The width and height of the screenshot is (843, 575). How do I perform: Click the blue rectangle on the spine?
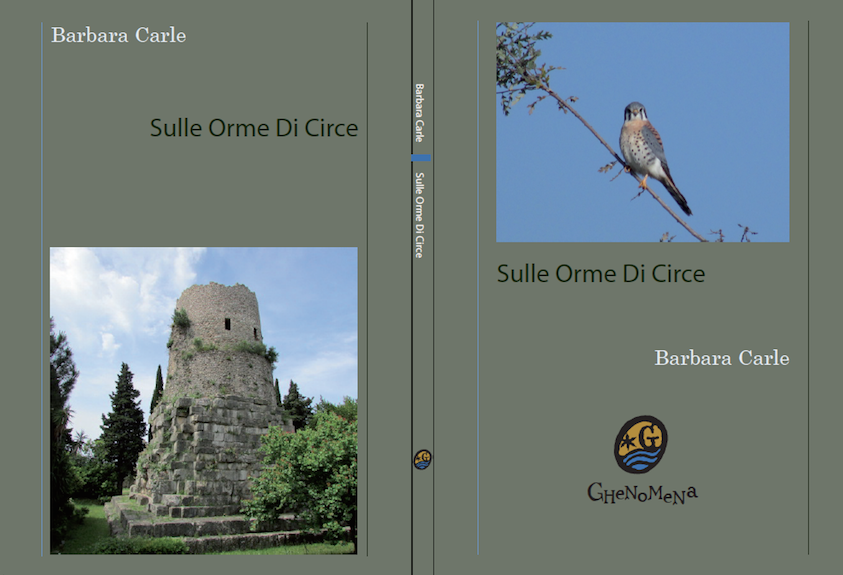pyautogui.click(x=422, y=159)
